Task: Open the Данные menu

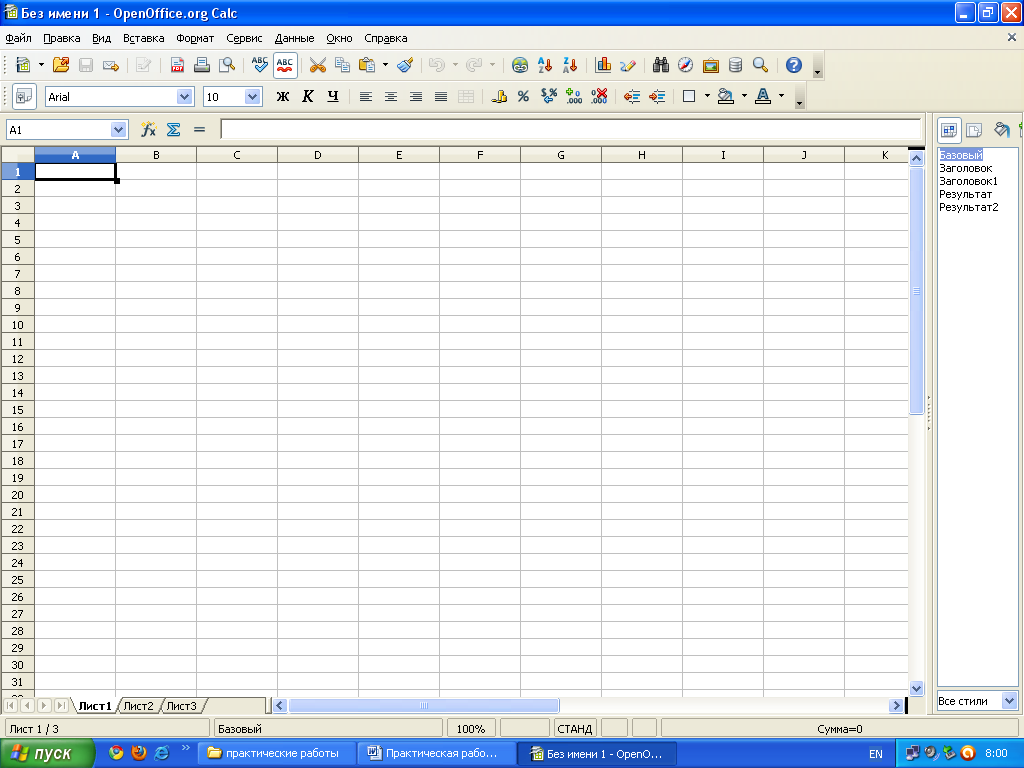Action: (294, 38)
